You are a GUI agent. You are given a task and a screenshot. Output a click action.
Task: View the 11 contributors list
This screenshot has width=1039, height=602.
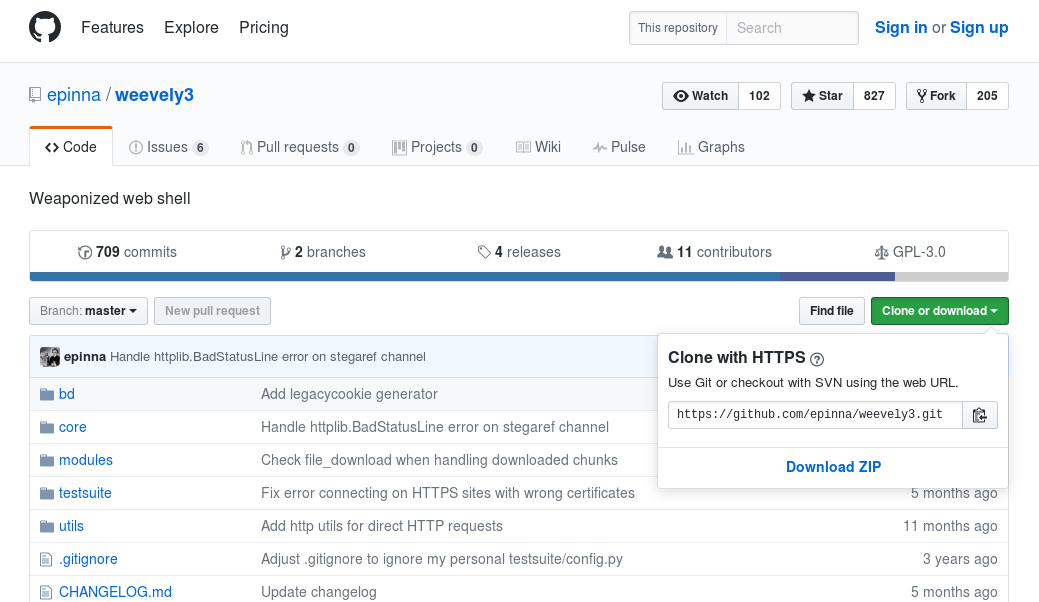(714, 252)
